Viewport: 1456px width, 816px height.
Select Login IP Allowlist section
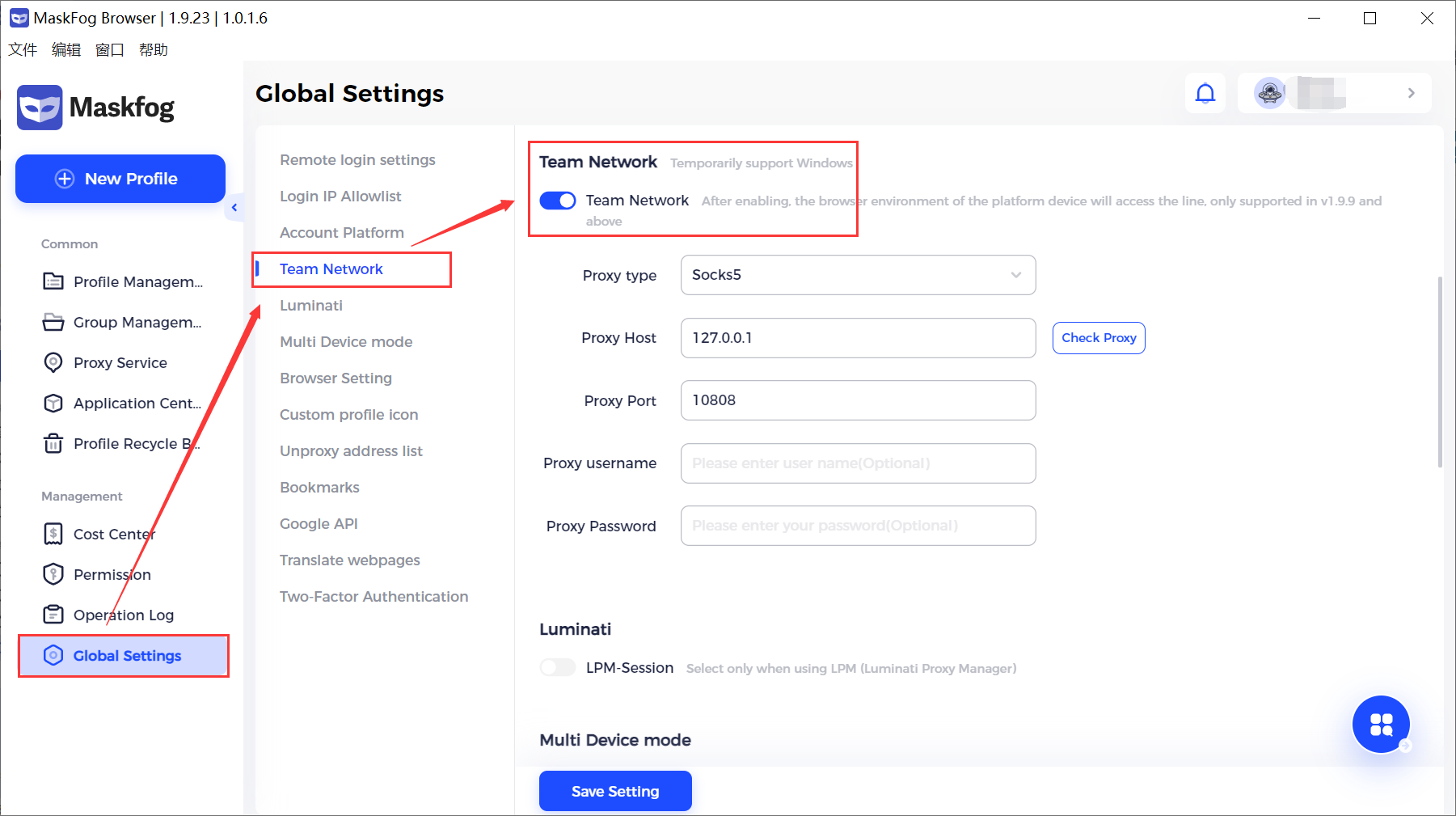coord(340,197)
